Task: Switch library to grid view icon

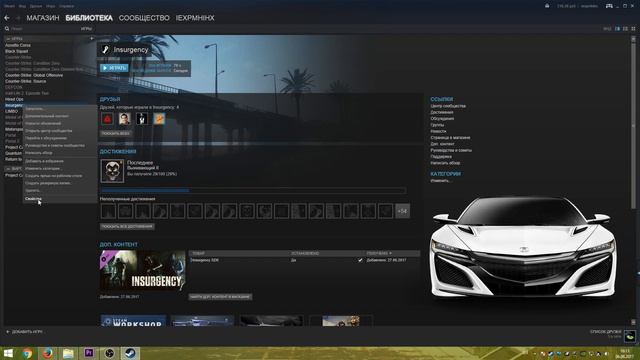Action: [x=633, y=29]
